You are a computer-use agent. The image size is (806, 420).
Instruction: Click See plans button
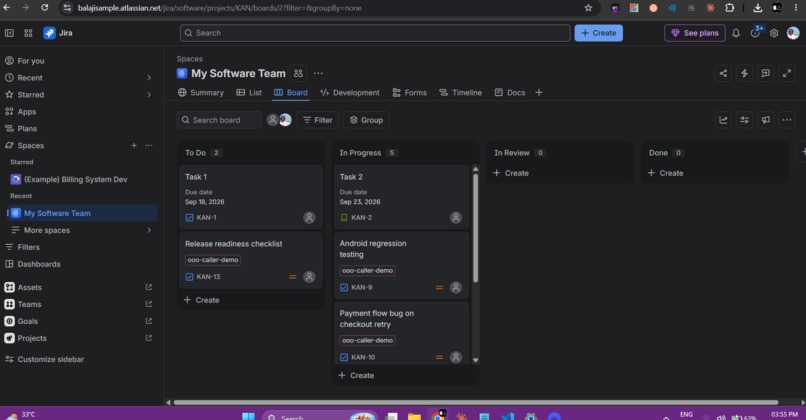(x=694, y=33)
